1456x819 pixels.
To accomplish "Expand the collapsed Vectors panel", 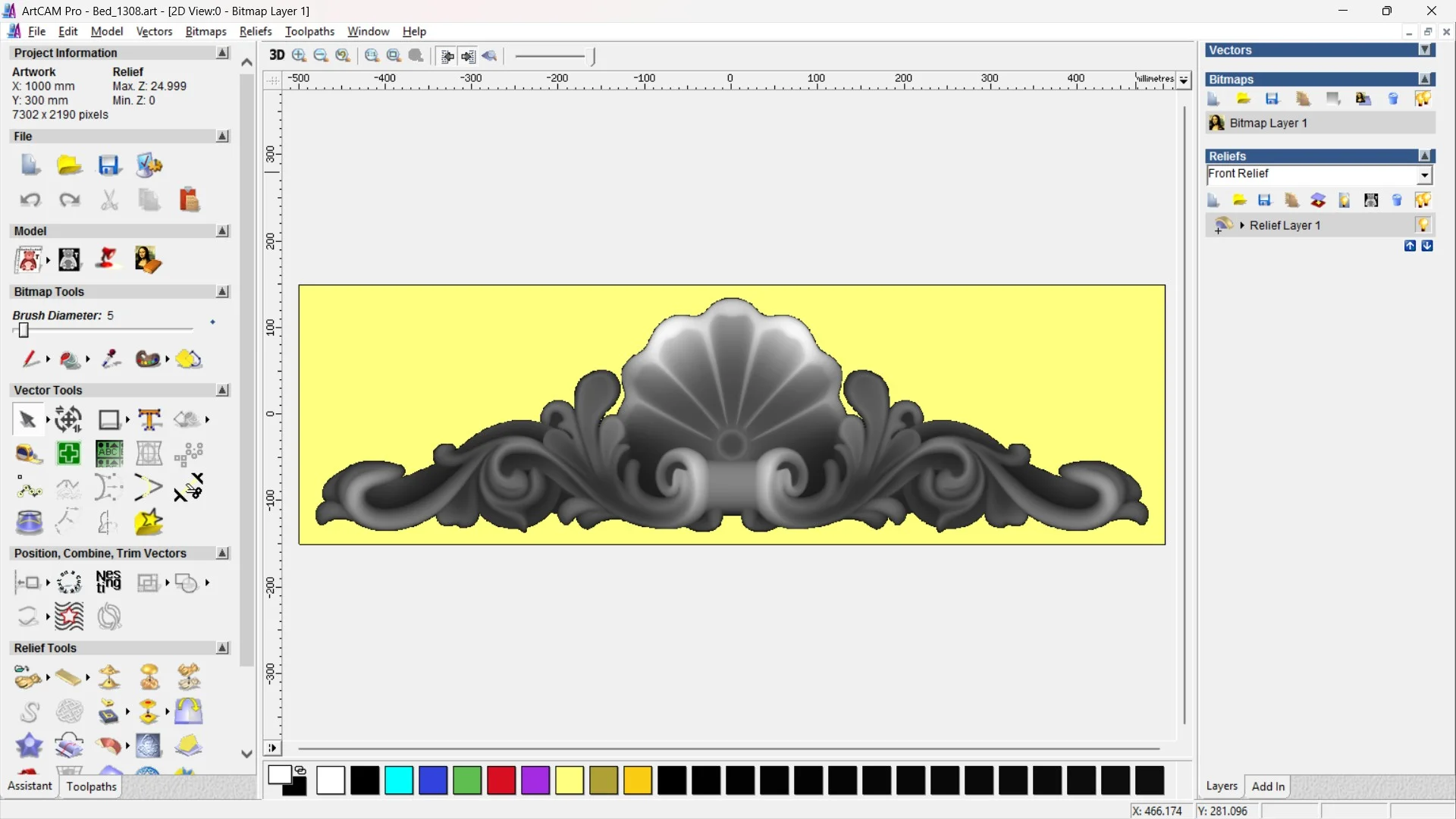I will [x=1425, y=50].
